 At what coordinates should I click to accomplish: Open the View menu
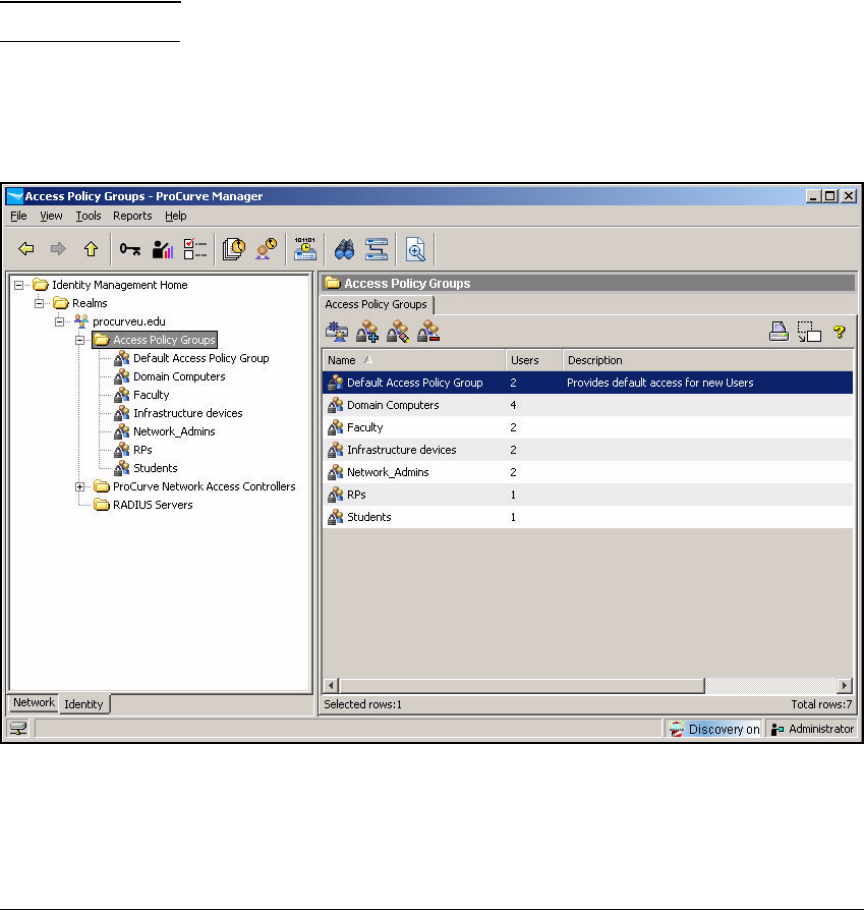coord(51,216)
